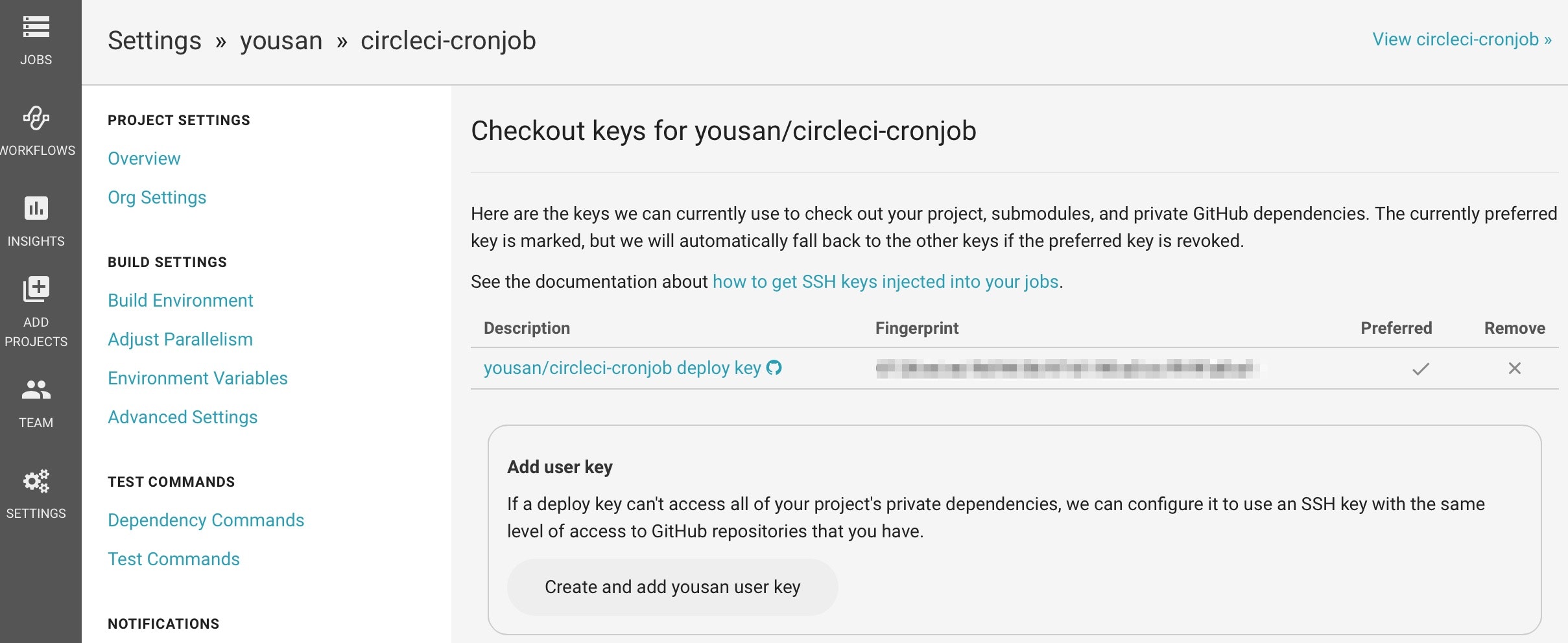This screenshot has width=1568, height=643.
Task: Open Org Settings in sidebar
Action: pyautogui.click(x=157, y=198)
